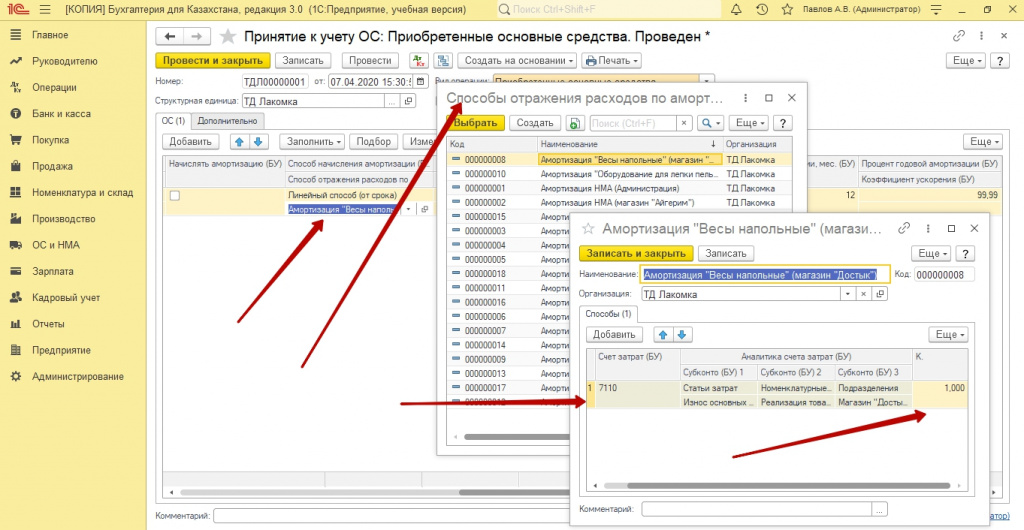
Task: Open Еще menu above Способы table
Action: coord(949,335)
